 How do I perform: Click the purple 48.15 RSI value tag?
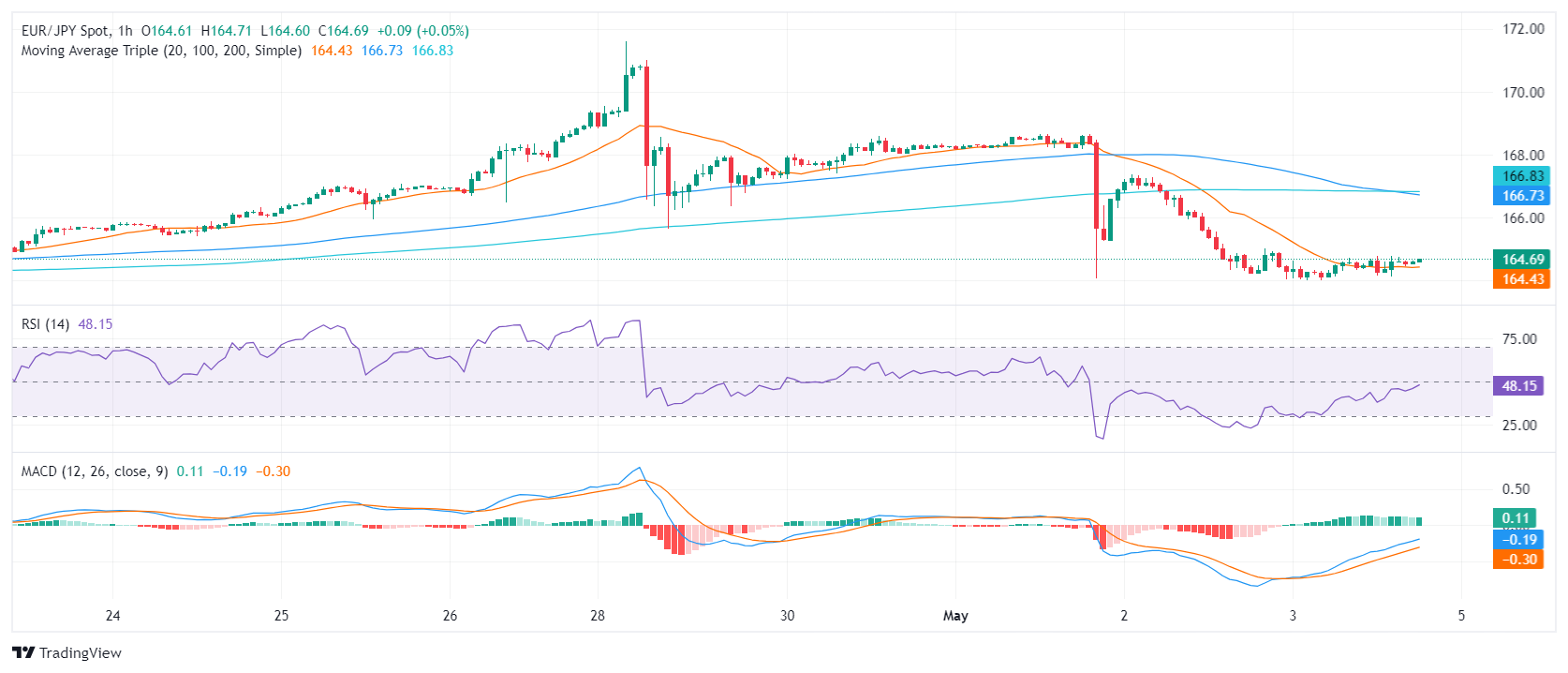click(x=1518, y=386)
